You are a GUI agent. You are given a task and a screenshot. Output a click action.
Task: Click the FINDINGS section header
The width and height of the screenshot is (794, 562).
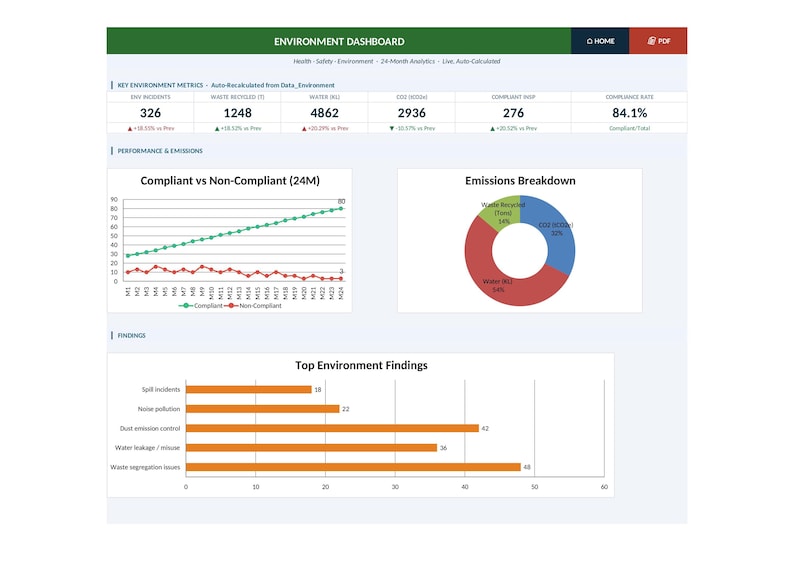tap(131, 336)
